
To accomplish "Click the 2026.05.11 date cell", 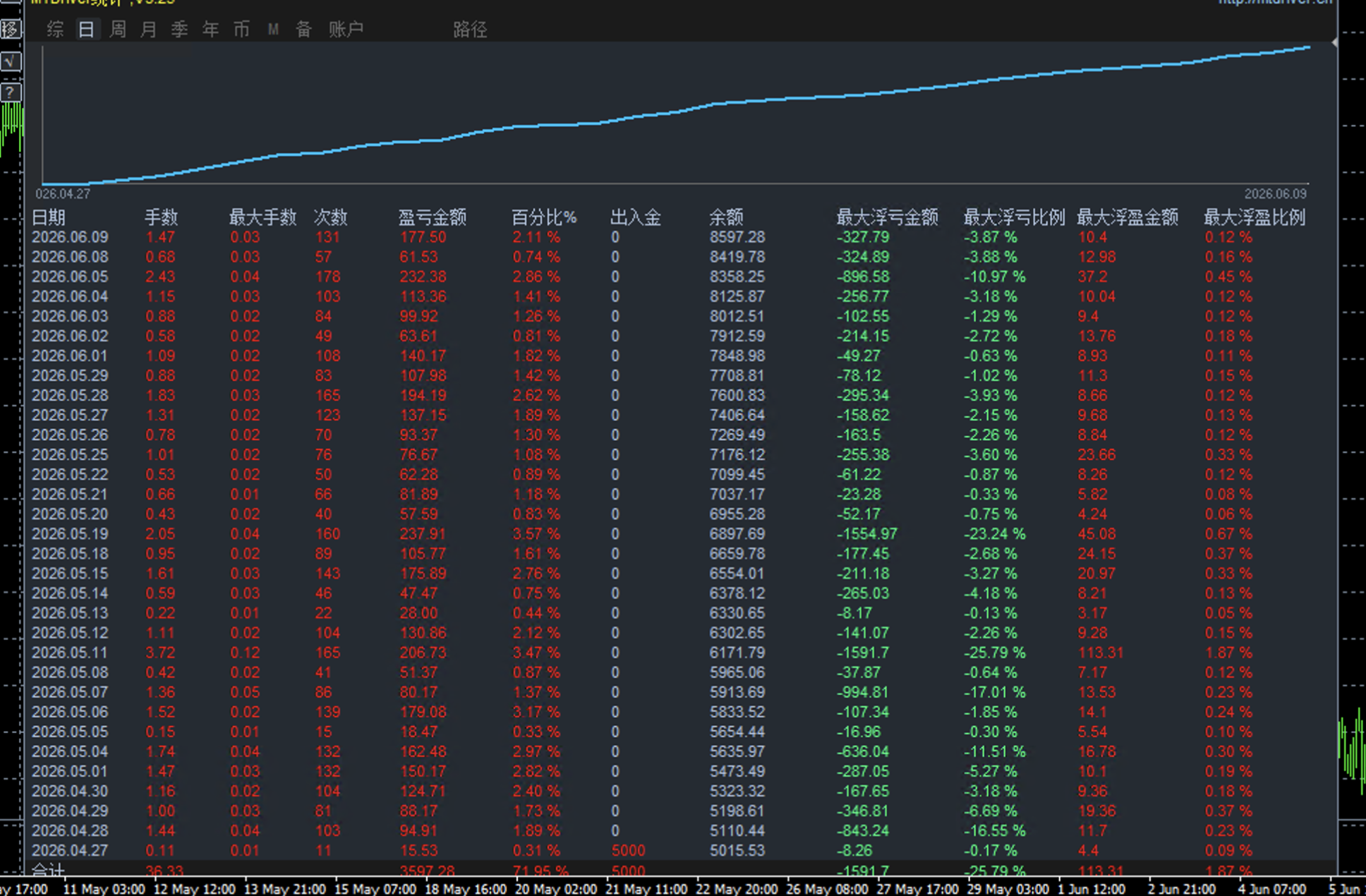I will pos(70,653).
